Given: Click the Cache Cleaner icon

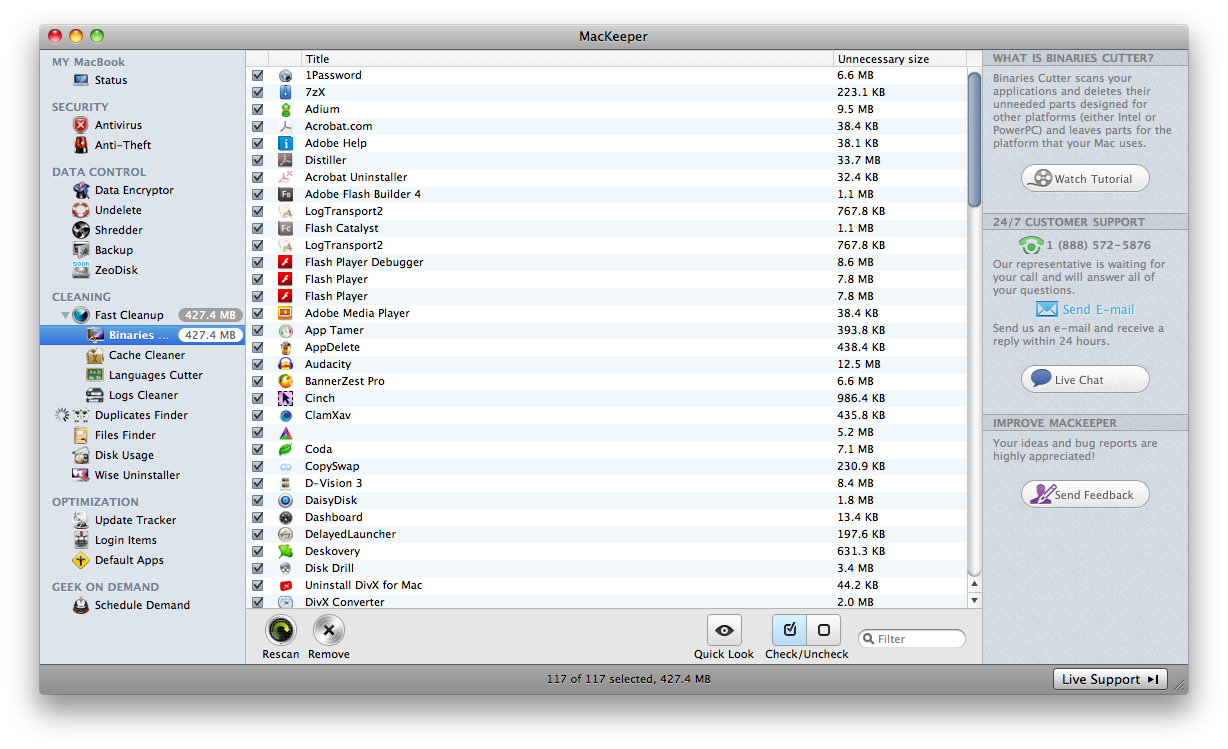Looking at the screenshot, I should click(95, 355).
